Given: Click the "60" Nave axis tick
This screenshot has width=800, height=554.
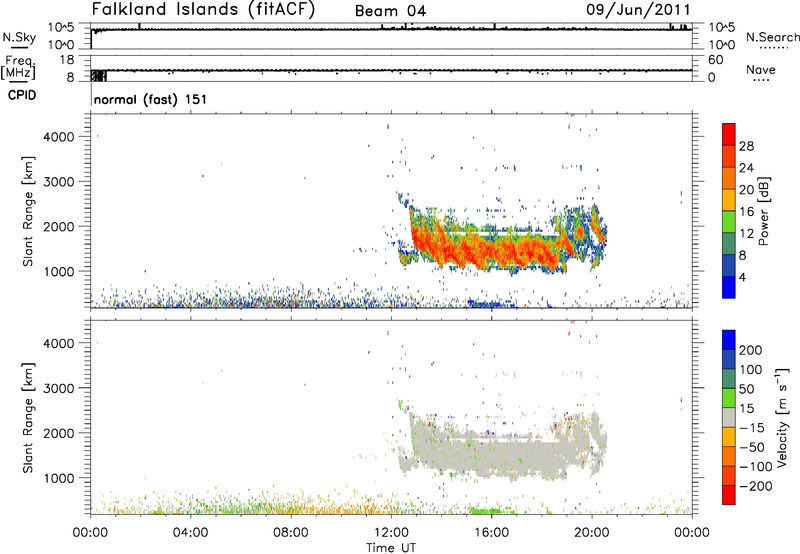Looking at the screenshot, I should point(715,60).
